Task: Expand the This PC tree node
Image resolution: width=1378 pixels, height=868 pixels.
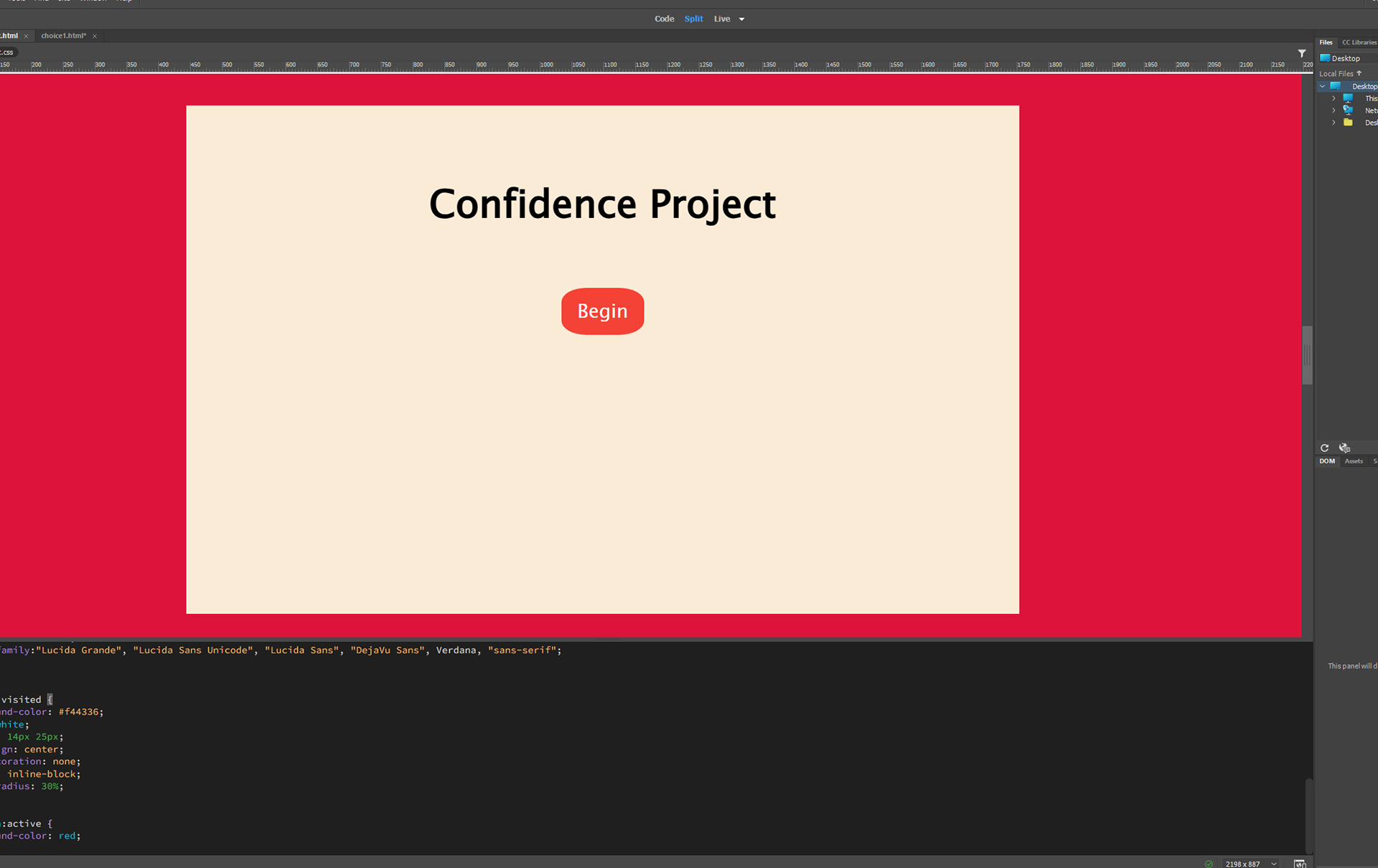Action: [1334, 98]
